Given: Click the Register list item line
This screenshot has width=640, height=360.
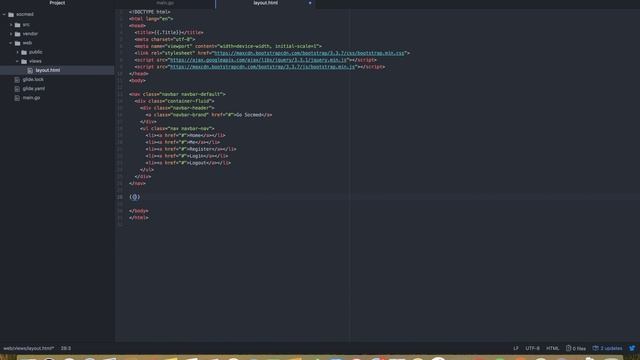Looking at the screenshot, I should point(191,149).
